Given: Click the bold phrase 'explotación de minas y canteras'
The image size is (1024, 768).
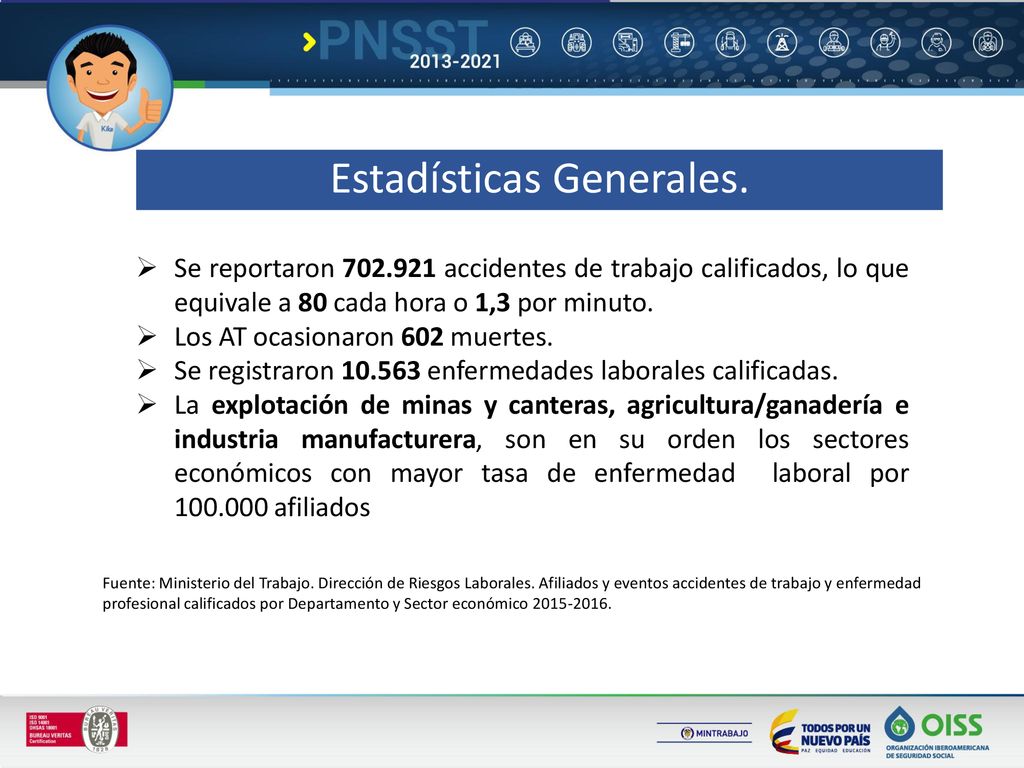Looking at the screenshot, I should [x=413, y=406].
